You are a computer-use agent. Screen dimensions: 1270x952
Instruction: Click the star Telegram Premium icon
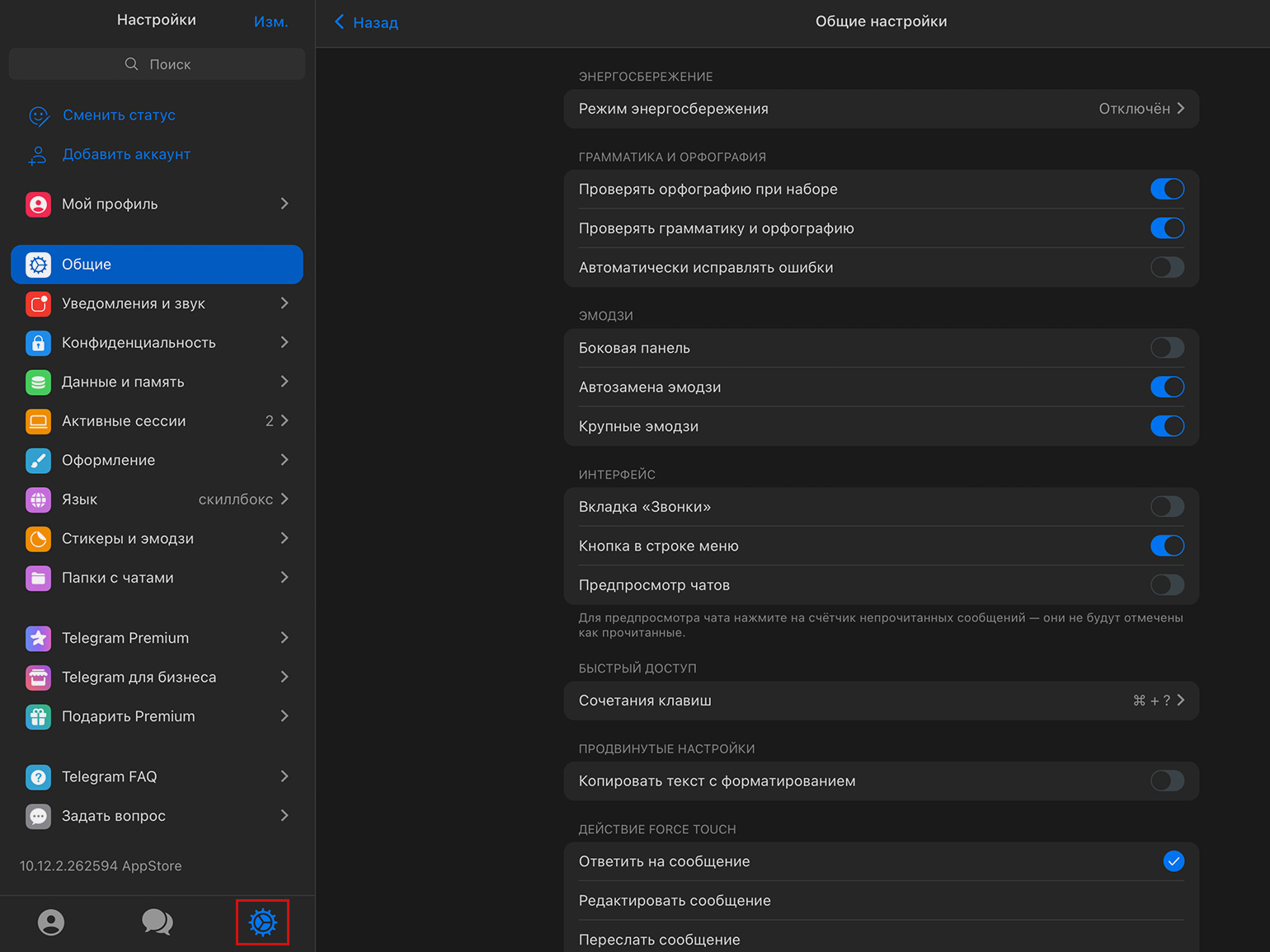point(38,638)
